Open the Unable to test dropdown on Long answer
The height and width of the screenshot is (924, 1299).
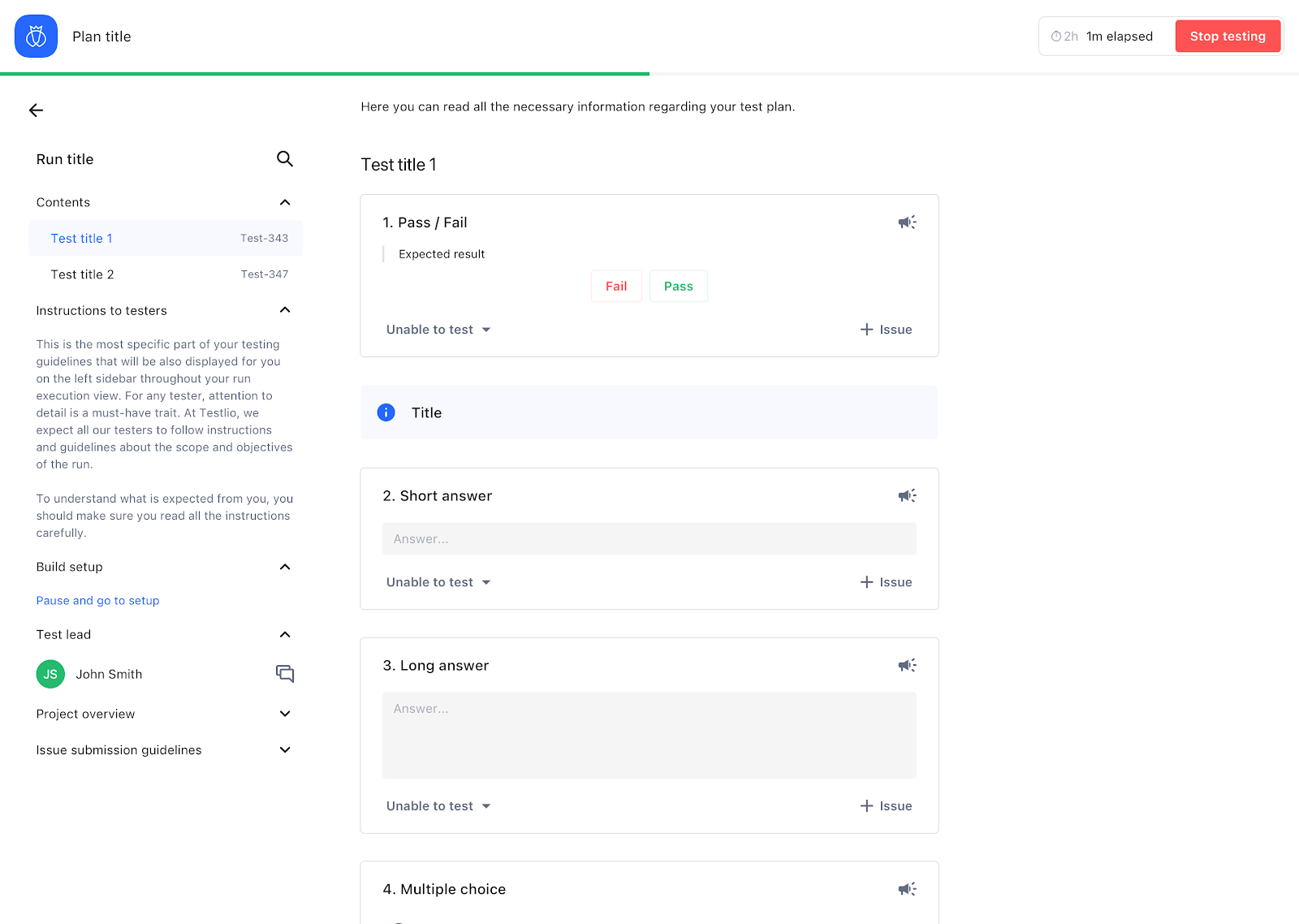click(438, 805)
